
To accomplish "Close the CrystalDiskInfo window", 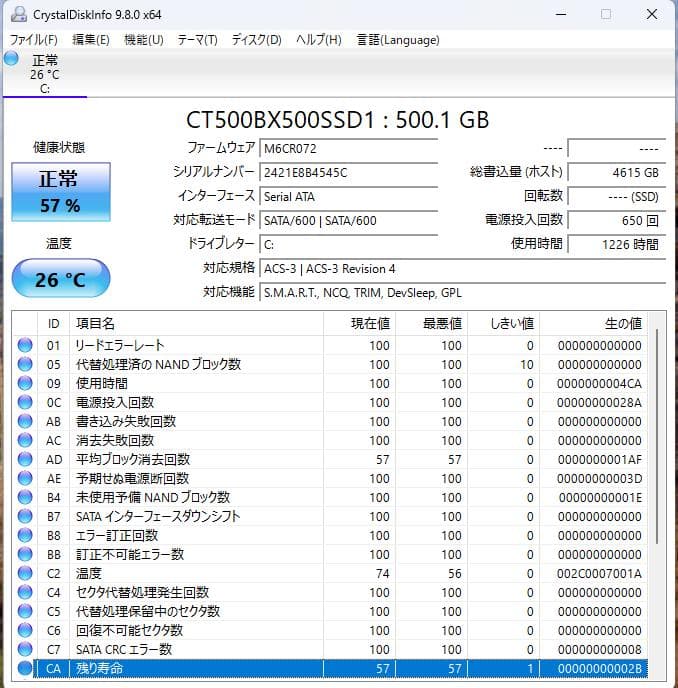I will click(652, 14).
